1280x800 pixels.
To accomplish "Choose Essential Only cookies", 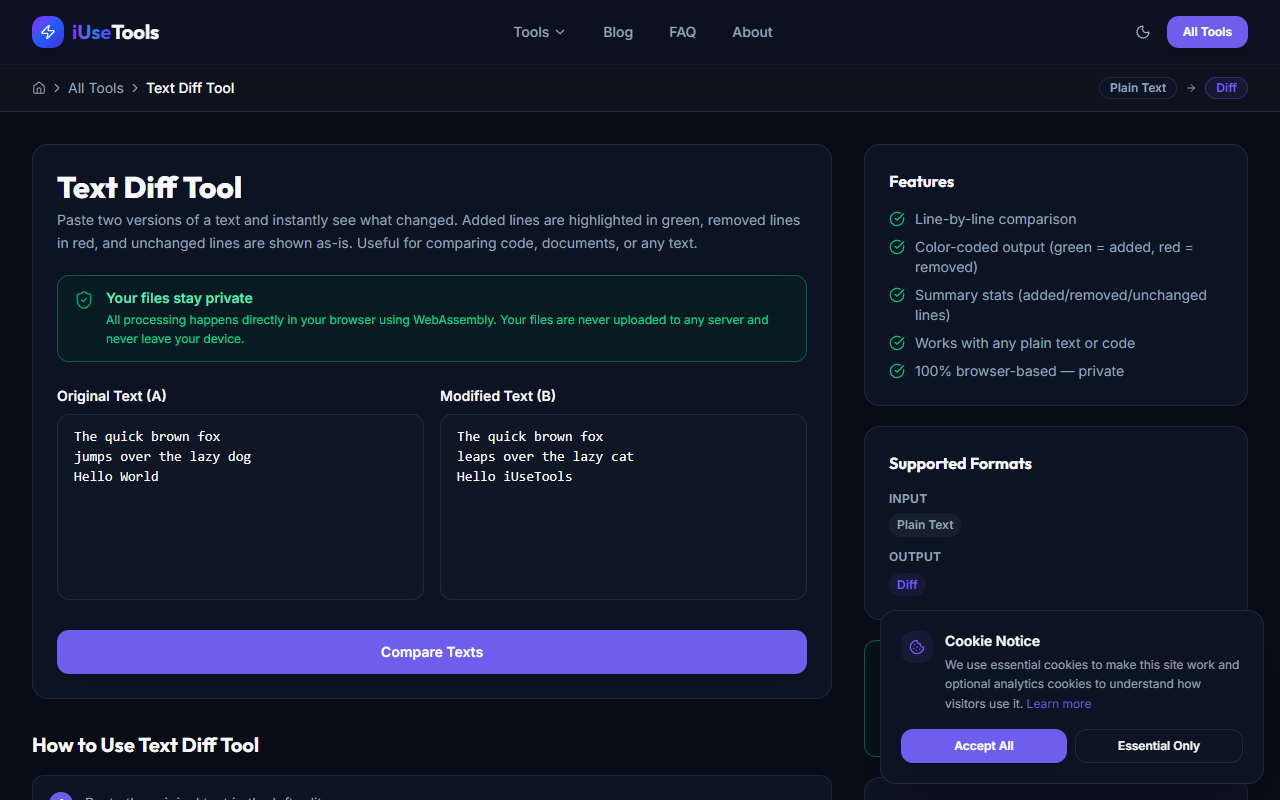I will coord(1158,745).
